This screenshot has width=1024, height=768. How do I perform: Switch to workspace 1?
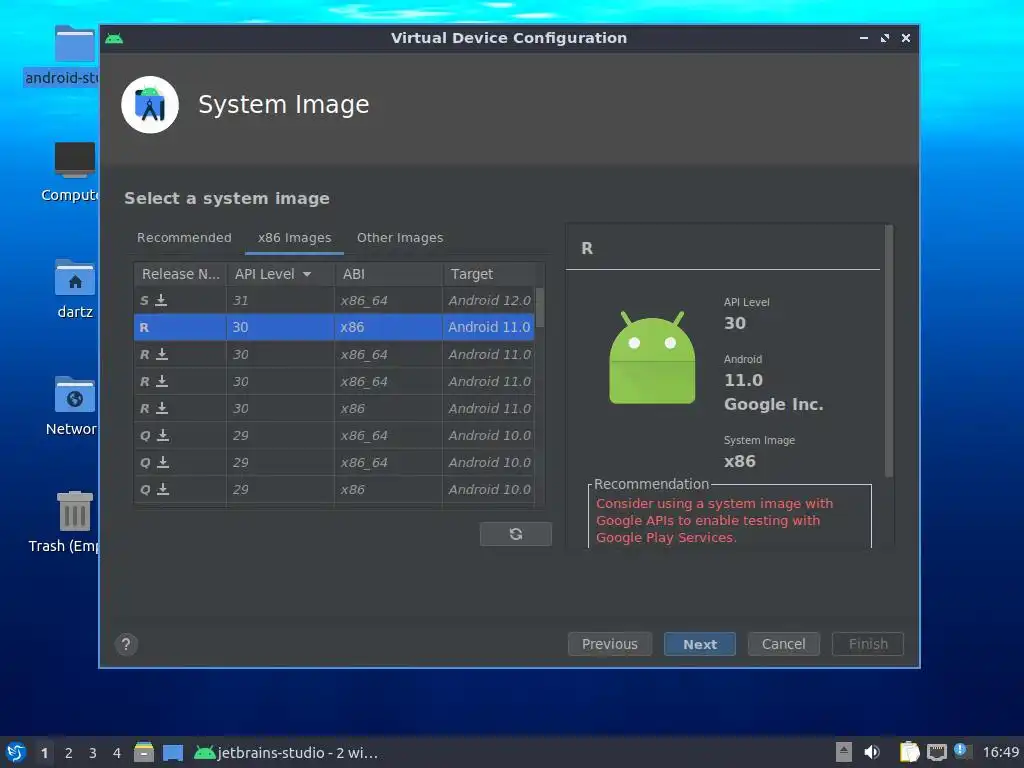44,753
